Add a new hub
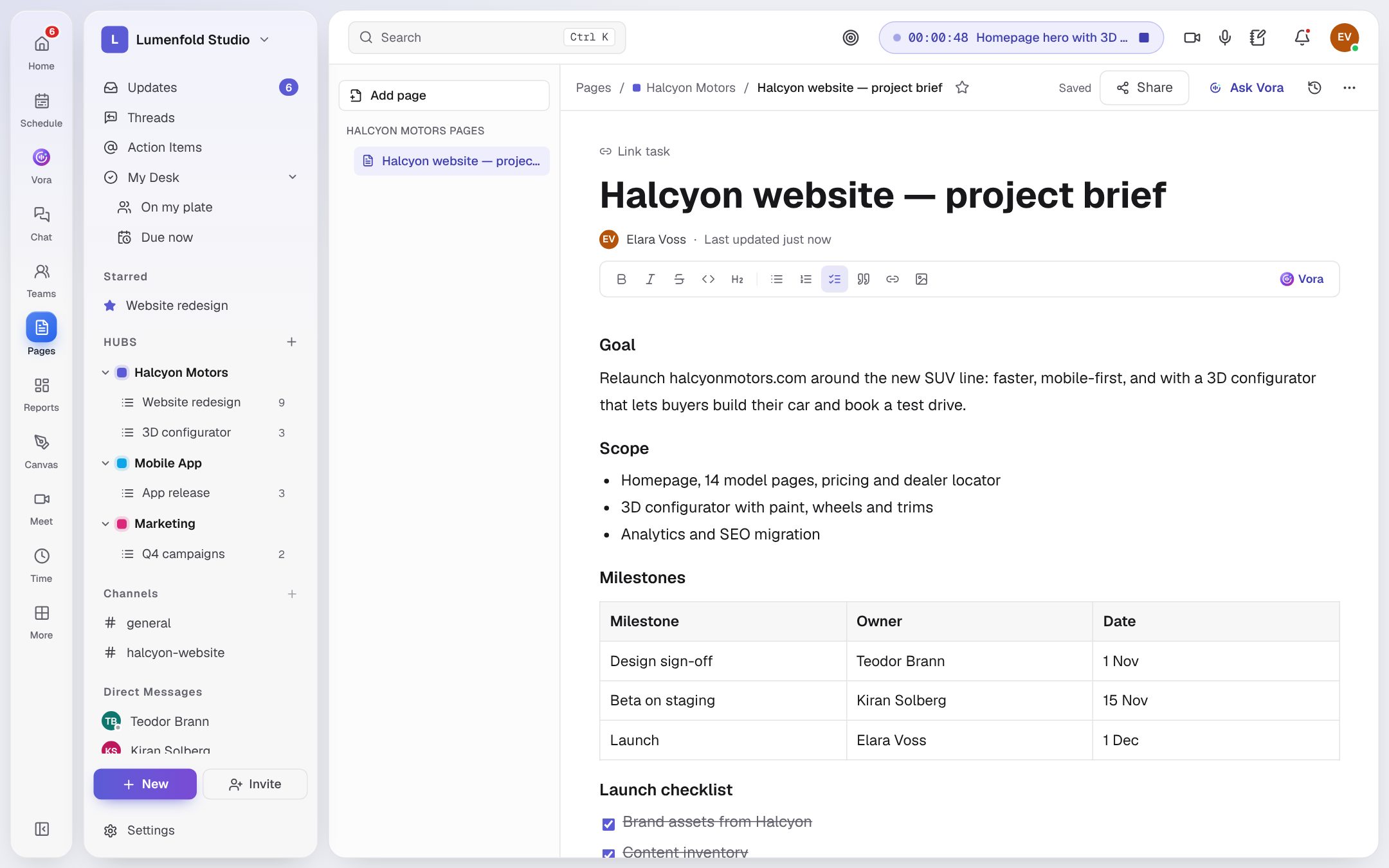 coord(291,341)
